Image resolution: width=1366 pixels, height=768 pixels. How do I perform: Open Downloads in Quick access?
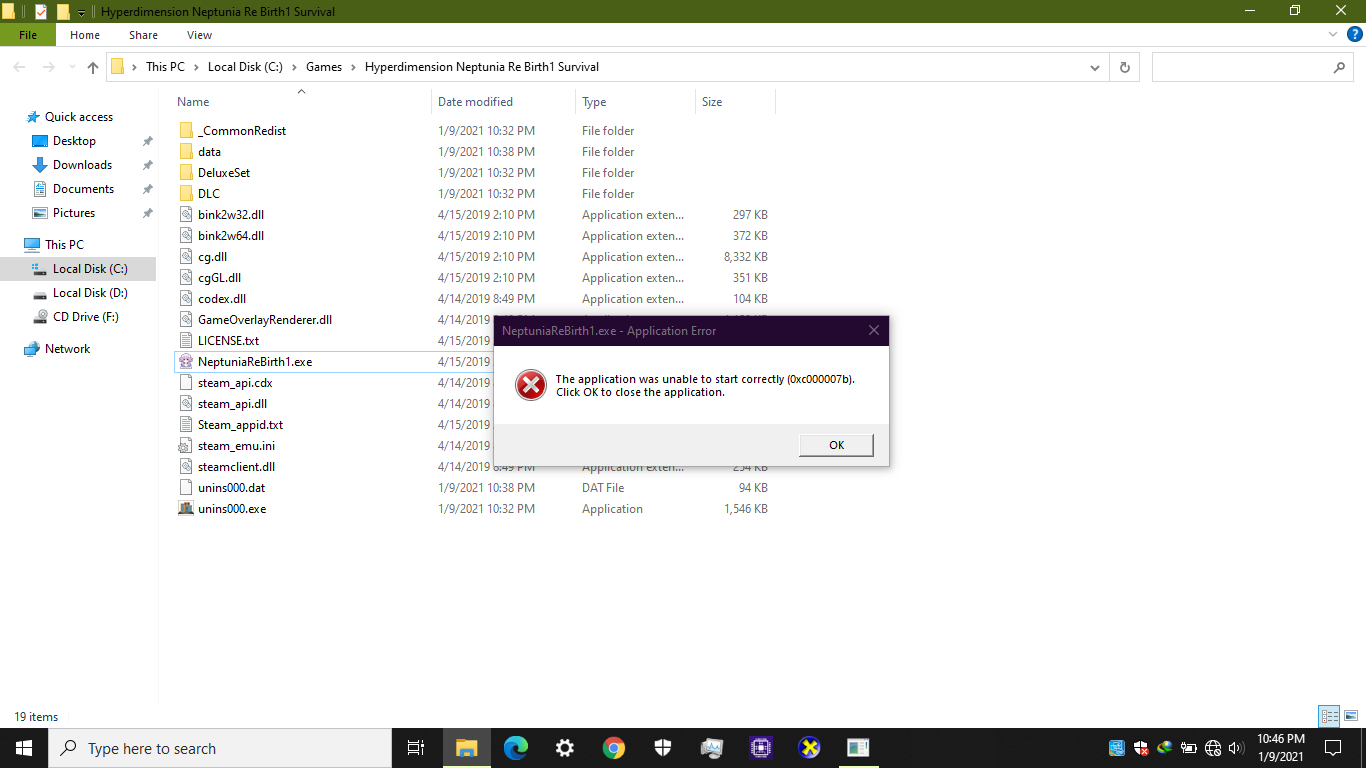(82, 165)
